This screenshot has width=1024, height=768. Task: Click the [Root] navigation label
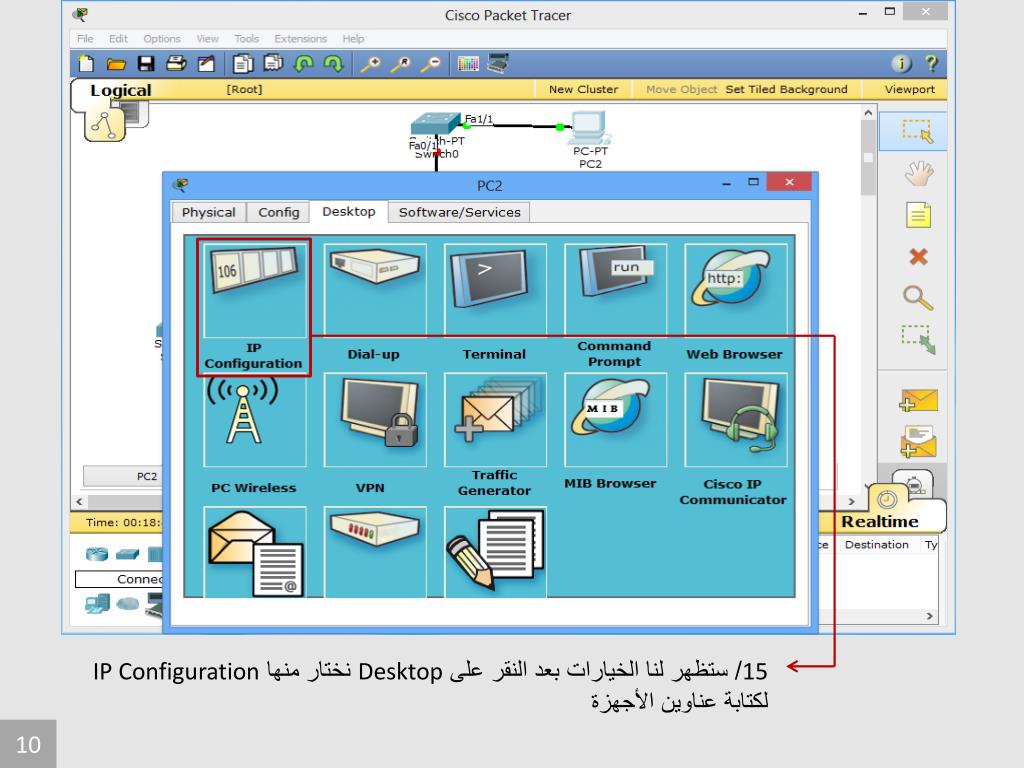click(244, 89)
